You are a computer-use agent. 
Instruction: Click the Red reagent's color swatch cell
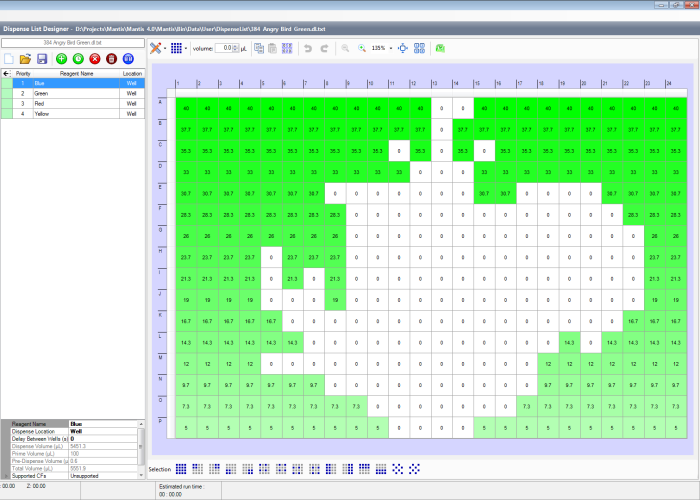(x=6, y=104)
